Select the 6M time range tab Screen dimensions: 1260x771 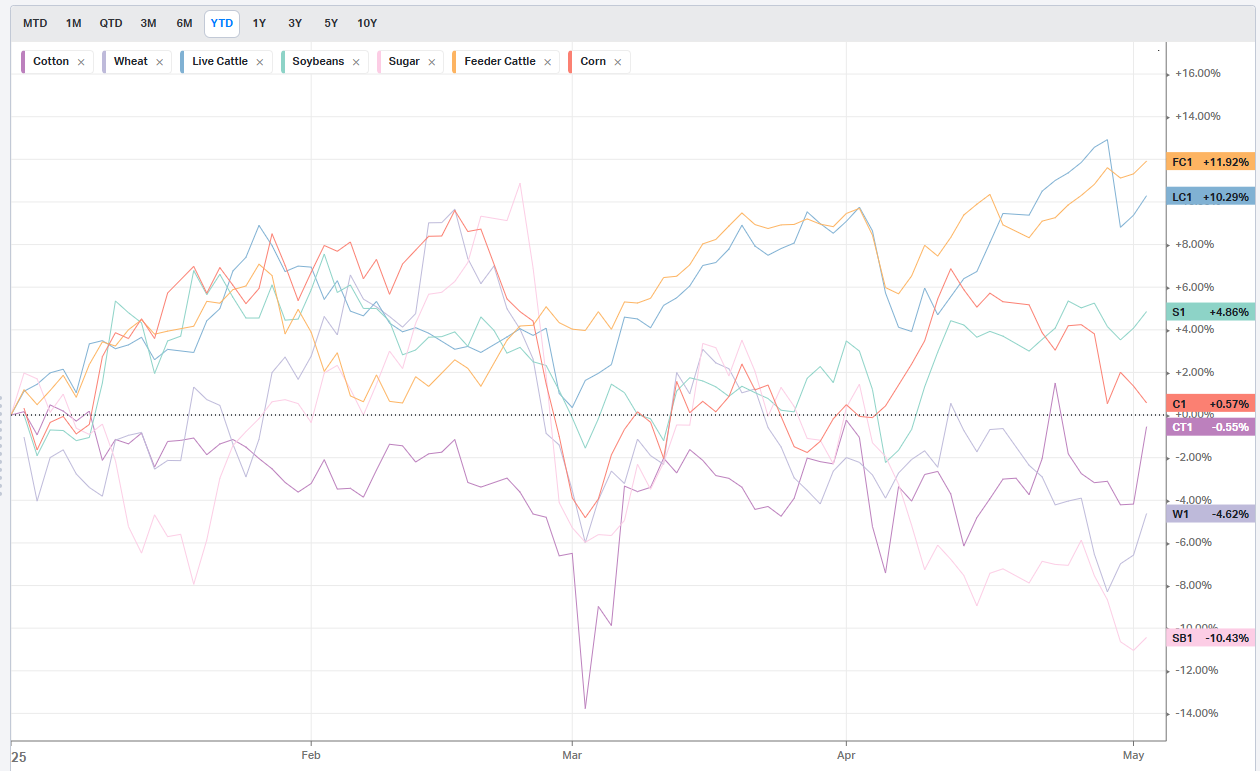tap(184, 23)
